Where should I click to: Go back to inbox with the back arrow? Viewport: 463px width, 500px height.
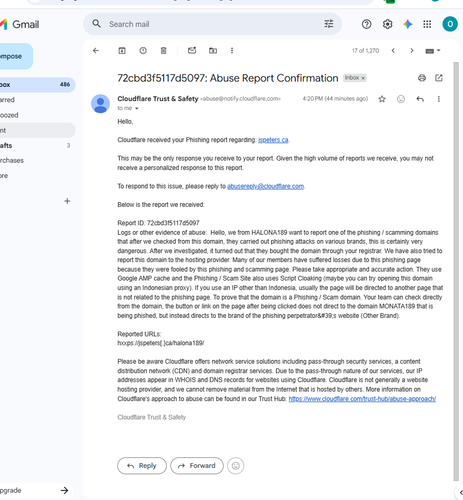[x=96, y=51]
